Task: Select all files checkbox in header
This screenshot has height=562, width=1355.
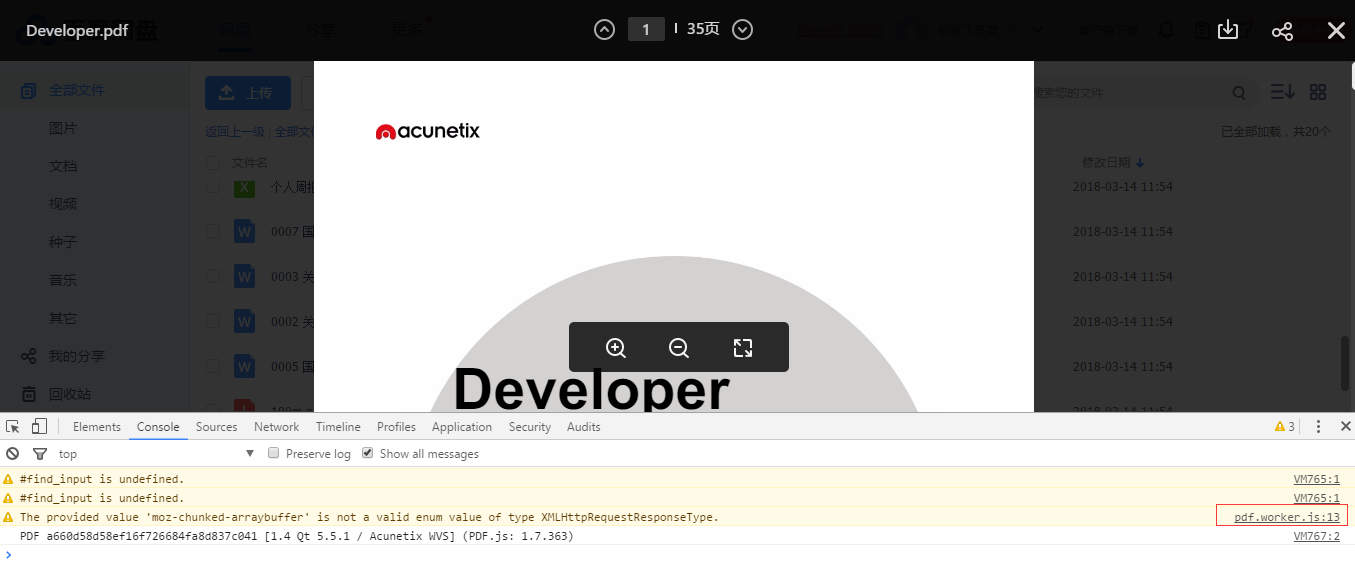Action: pyautogui.click(x=213, y=162)
